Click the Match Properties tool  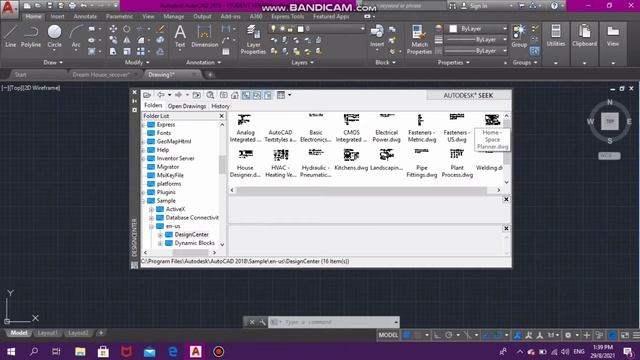pyautogui.click(x=419, y=39)
